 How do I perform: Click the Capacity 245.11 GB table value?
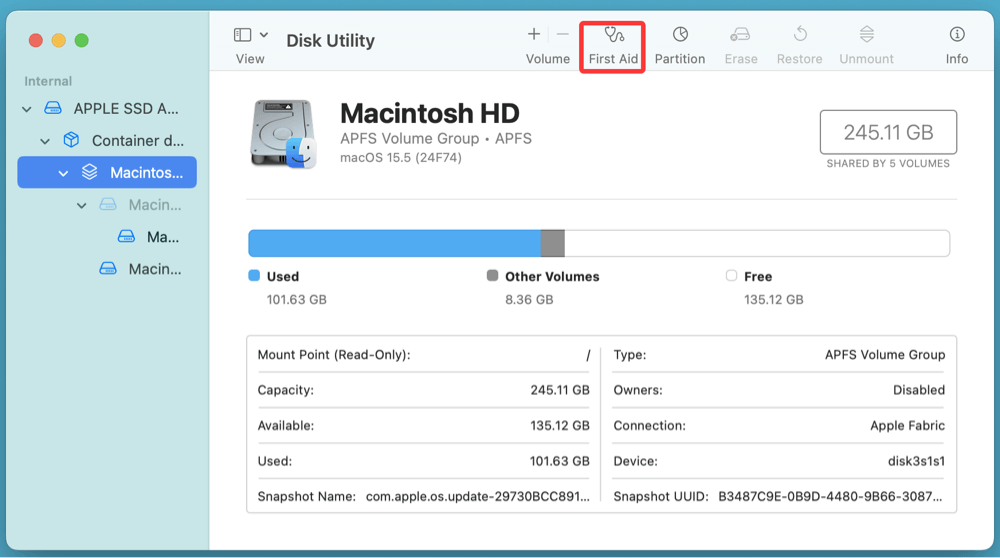(x=559, y=390)
